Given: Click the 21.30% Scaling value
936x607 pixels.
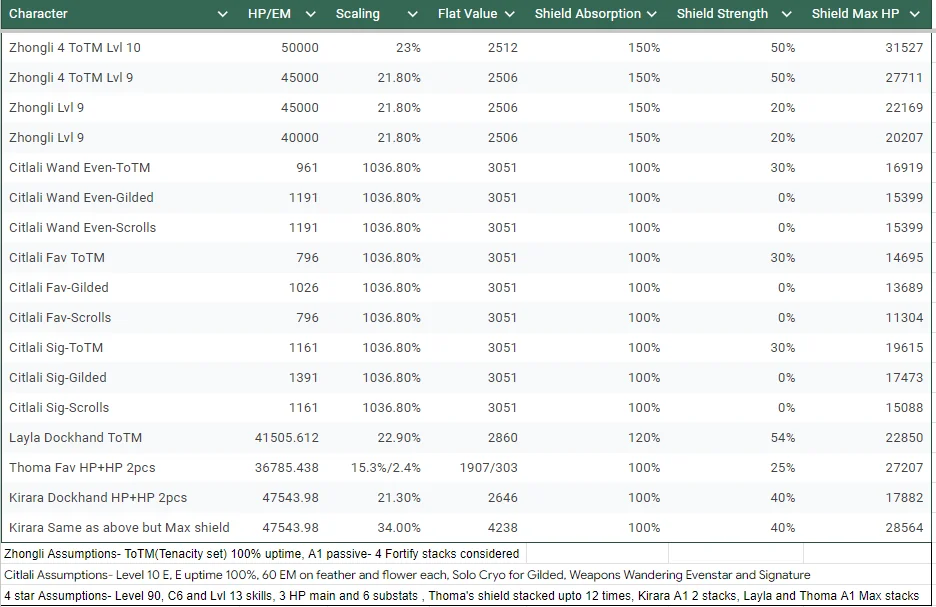Looking at the screenshot, I should pos(399,498).
